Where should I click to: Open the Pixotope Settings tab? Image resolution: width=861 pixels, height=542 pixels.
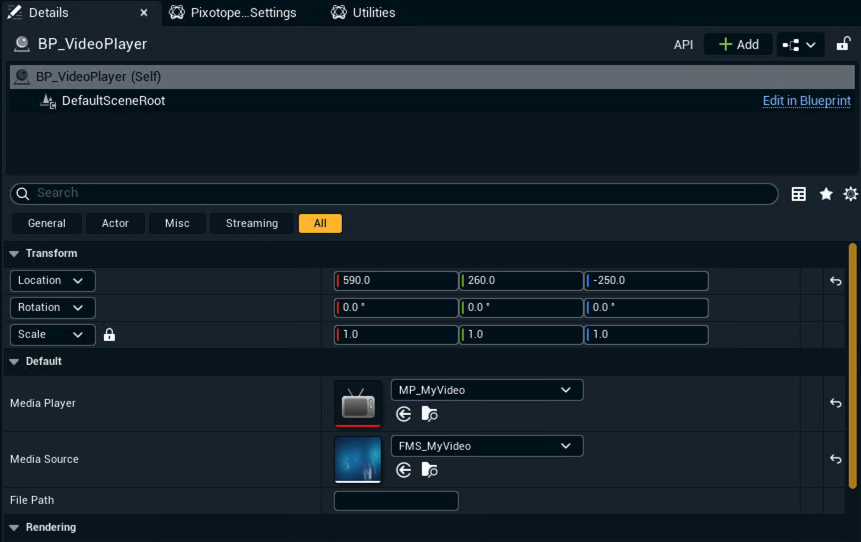click(233, 13)
